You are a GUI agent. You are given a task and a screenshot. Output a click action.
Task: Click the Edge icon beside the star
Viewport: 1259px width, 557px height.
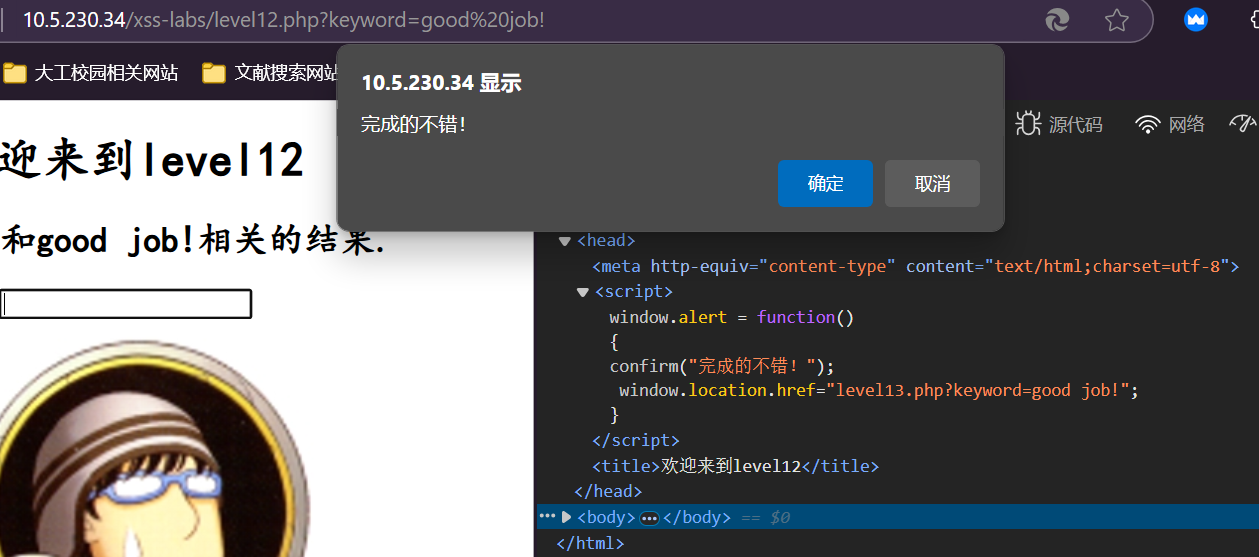(x=1057, y=20)
